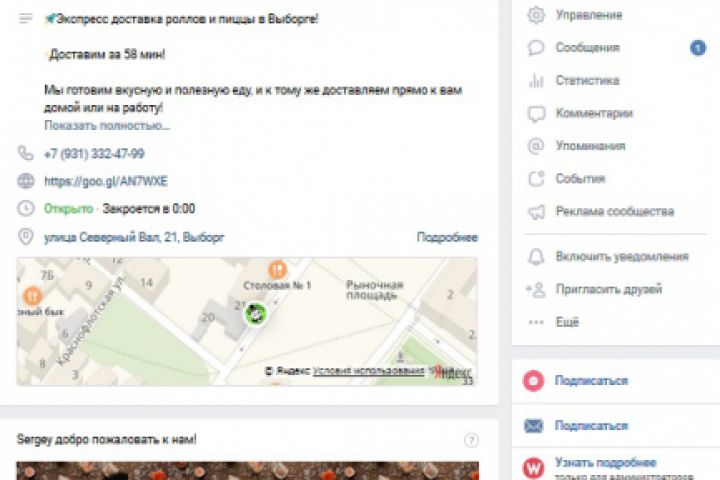Click the phone handset icon
Image resolution: width=720 pixels, height=480 pixels.
pos(26,153)
